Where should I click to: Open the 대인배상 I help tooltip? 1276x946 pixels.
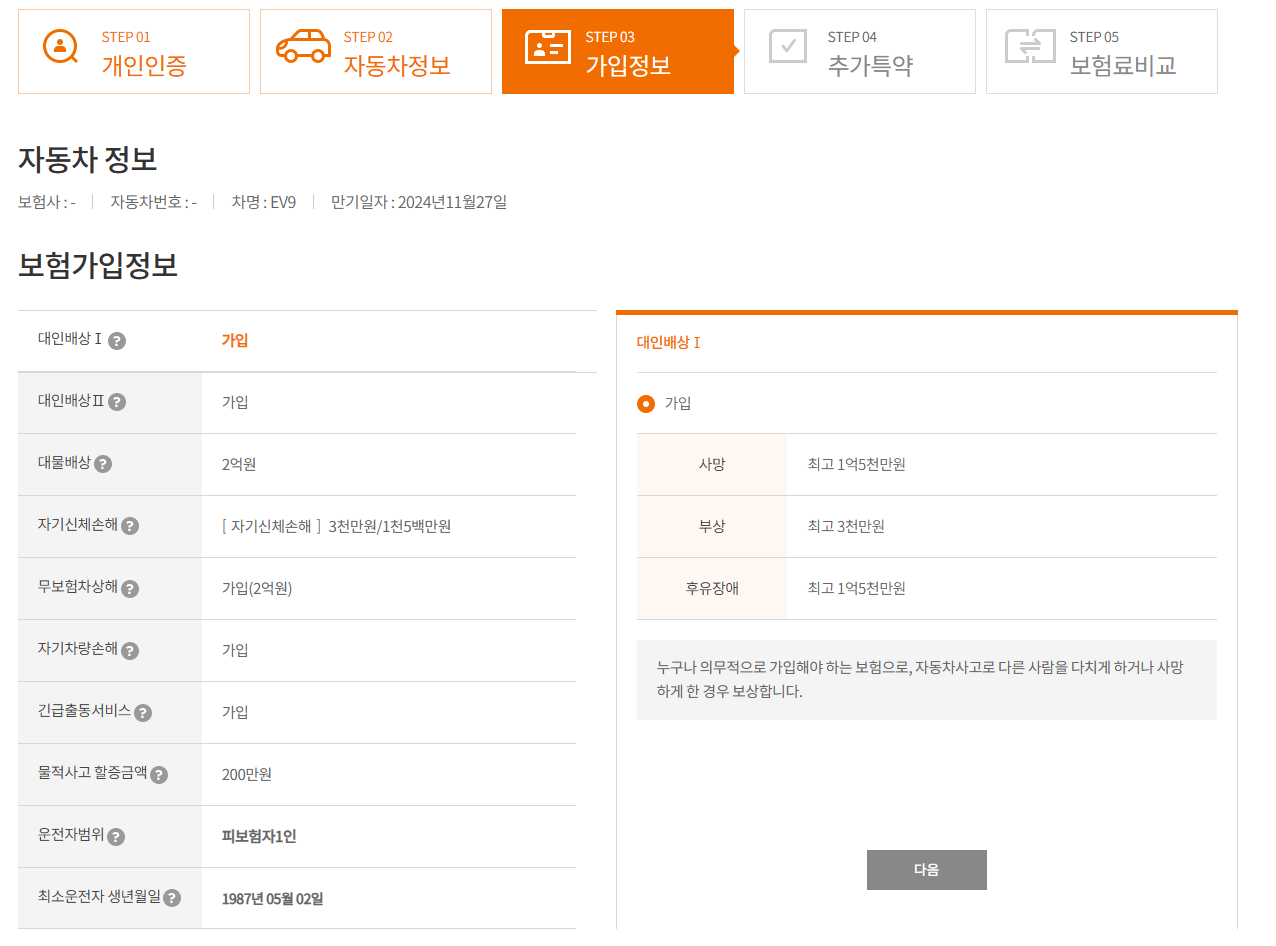pyautogui.click(x=118, y=341)
